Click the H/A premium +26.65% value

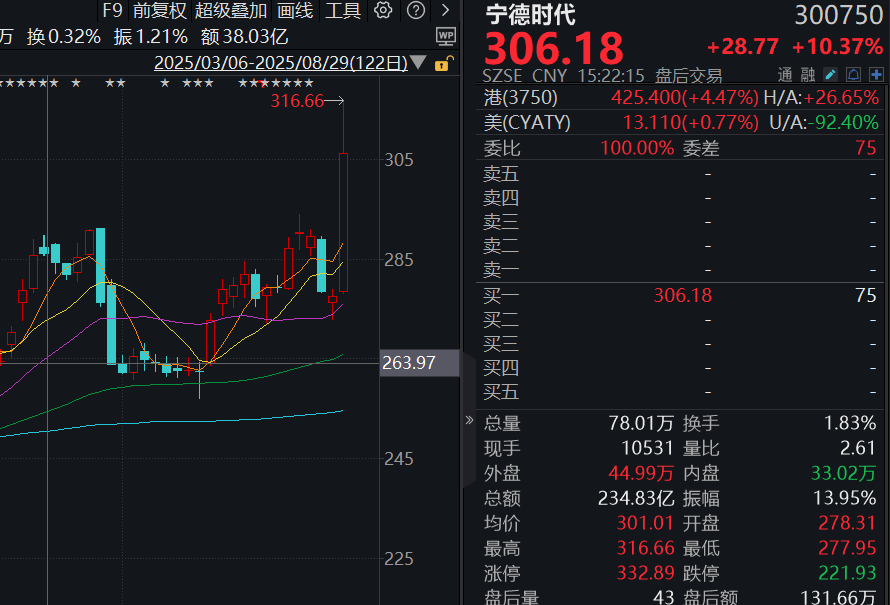click(x=841, y=98)
